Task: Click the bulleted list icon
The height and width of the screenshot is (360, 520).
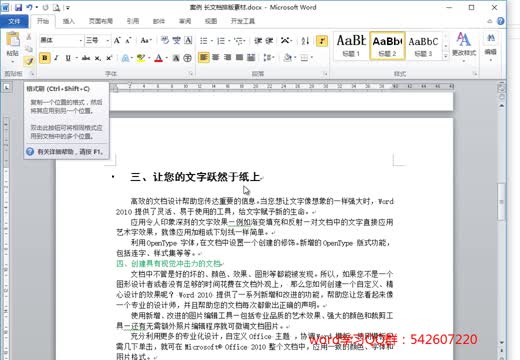Action: (203, 41)
